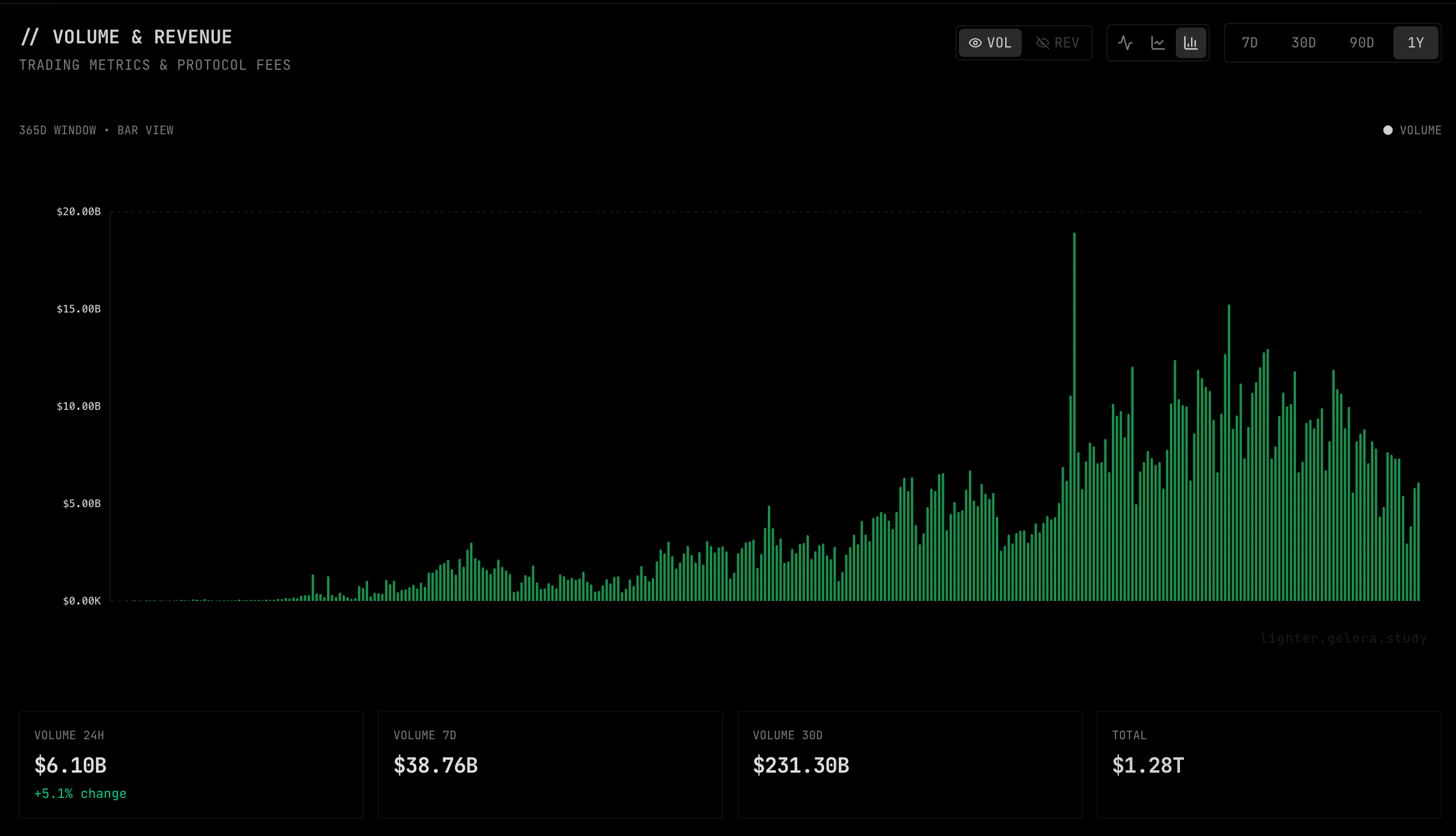Screen dimensions: 1456x836
Task: Switch to the 90D range
Action: point(1361,43)
